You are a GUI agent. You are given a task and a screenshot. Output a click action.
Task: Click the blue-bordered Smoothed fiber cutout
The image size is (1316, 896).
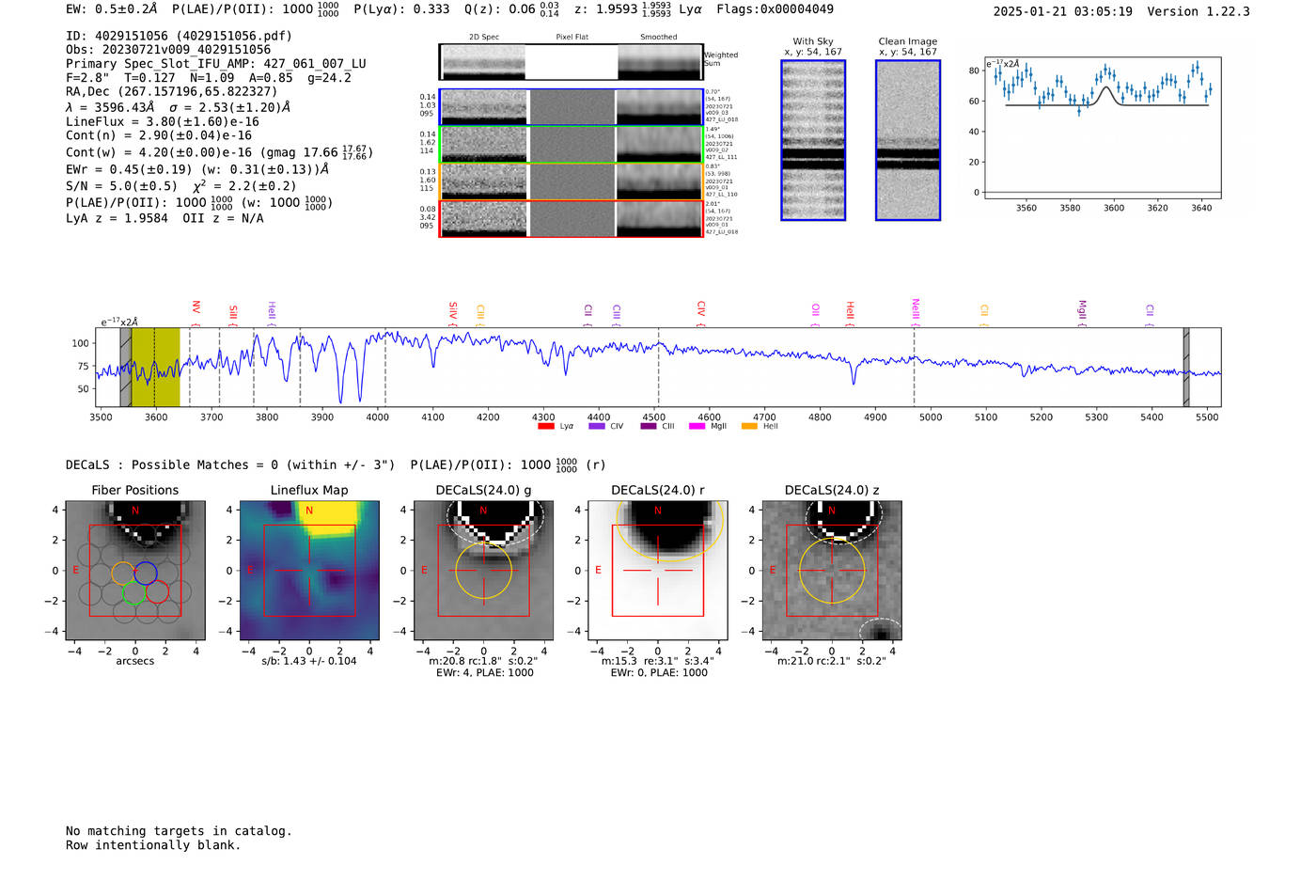tap(659, 107)
